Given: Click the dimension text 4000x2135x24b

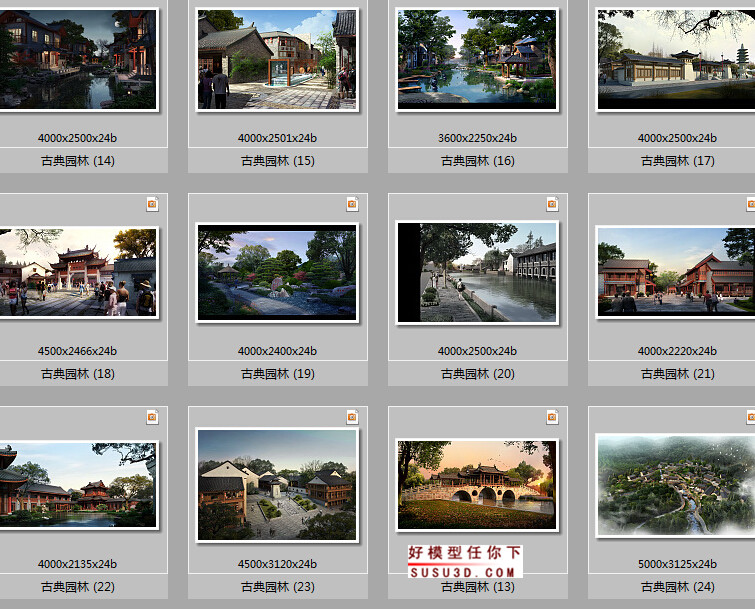Looking at the screenshot, I should point(77,564).
